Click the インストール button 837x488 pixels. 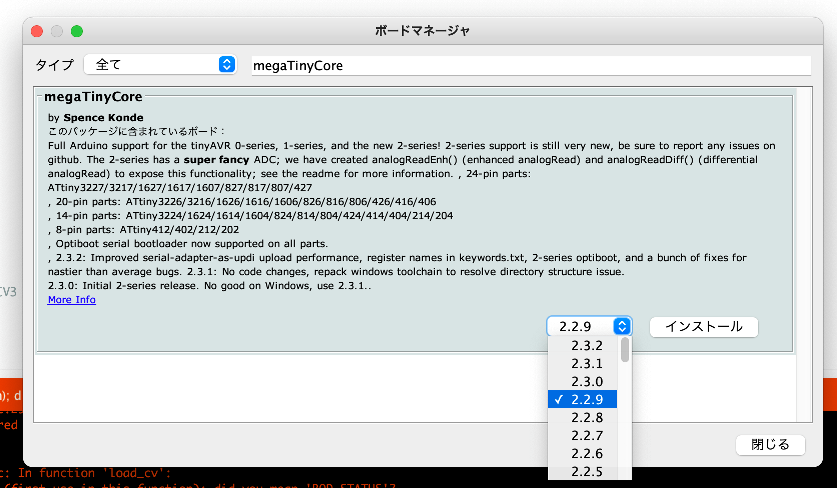(703, 327)
